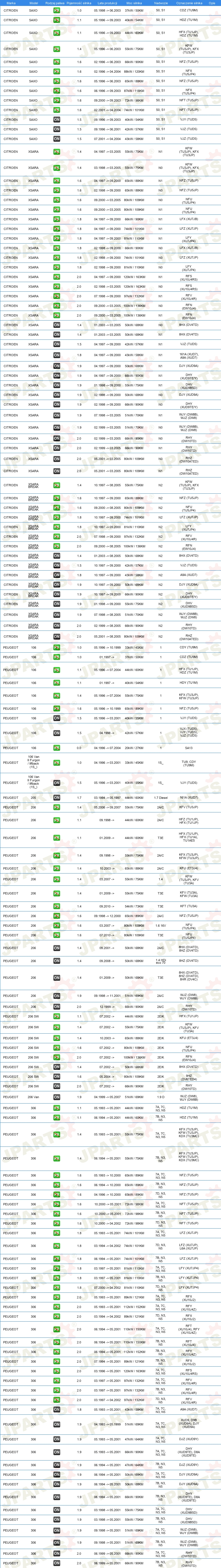Click the Opis column header
Viewport: 221px width, 1568px height.
click(212, 3)
